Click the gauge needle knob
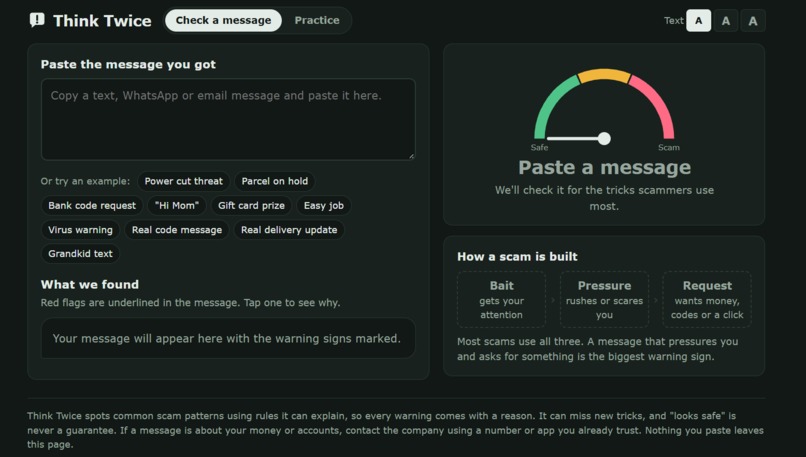 604,138
